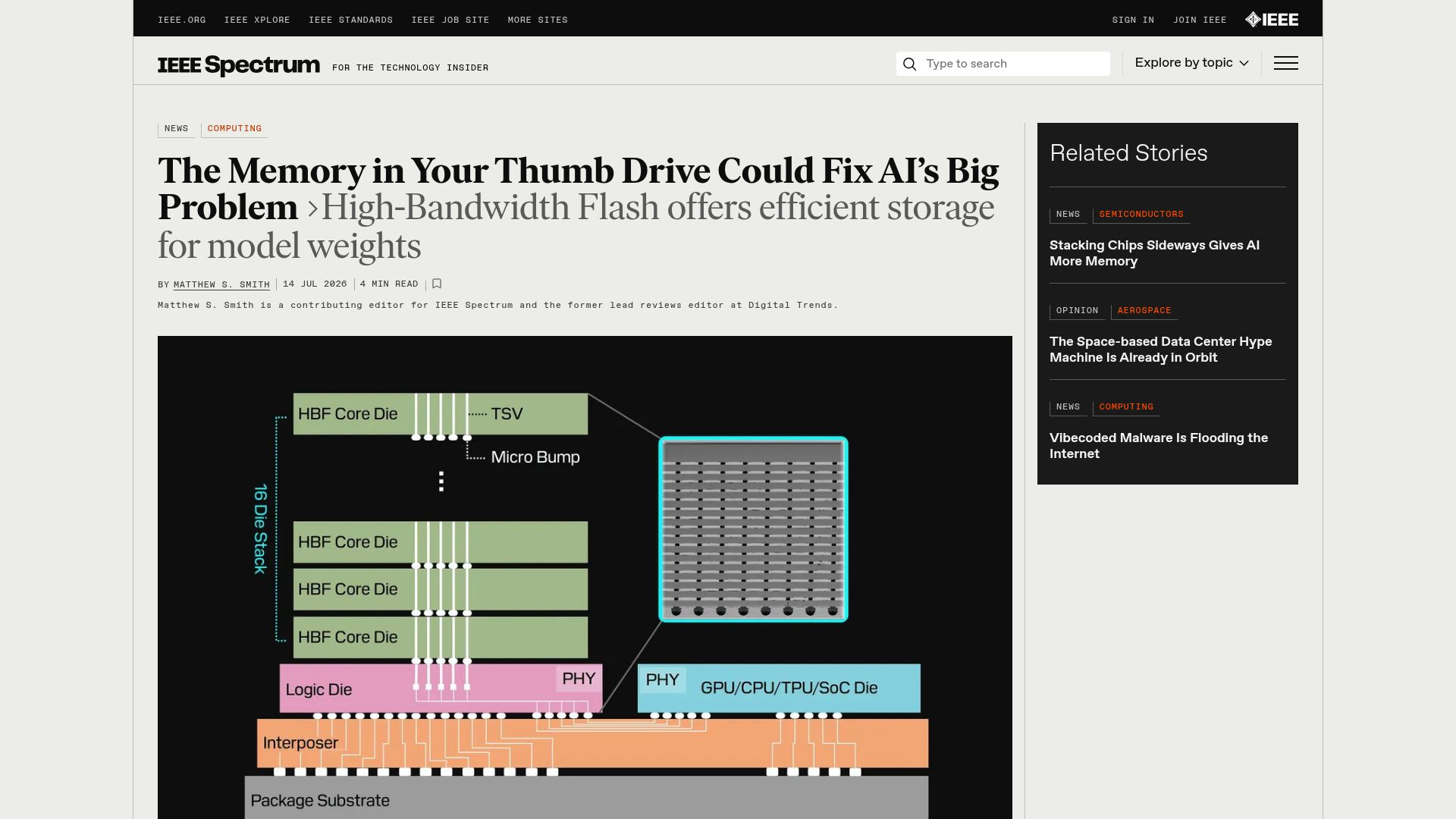The height and width of the screenshot is (819, 1456).
Task: Select the NEWS tag above the headline
Action: tap(176, 129)
